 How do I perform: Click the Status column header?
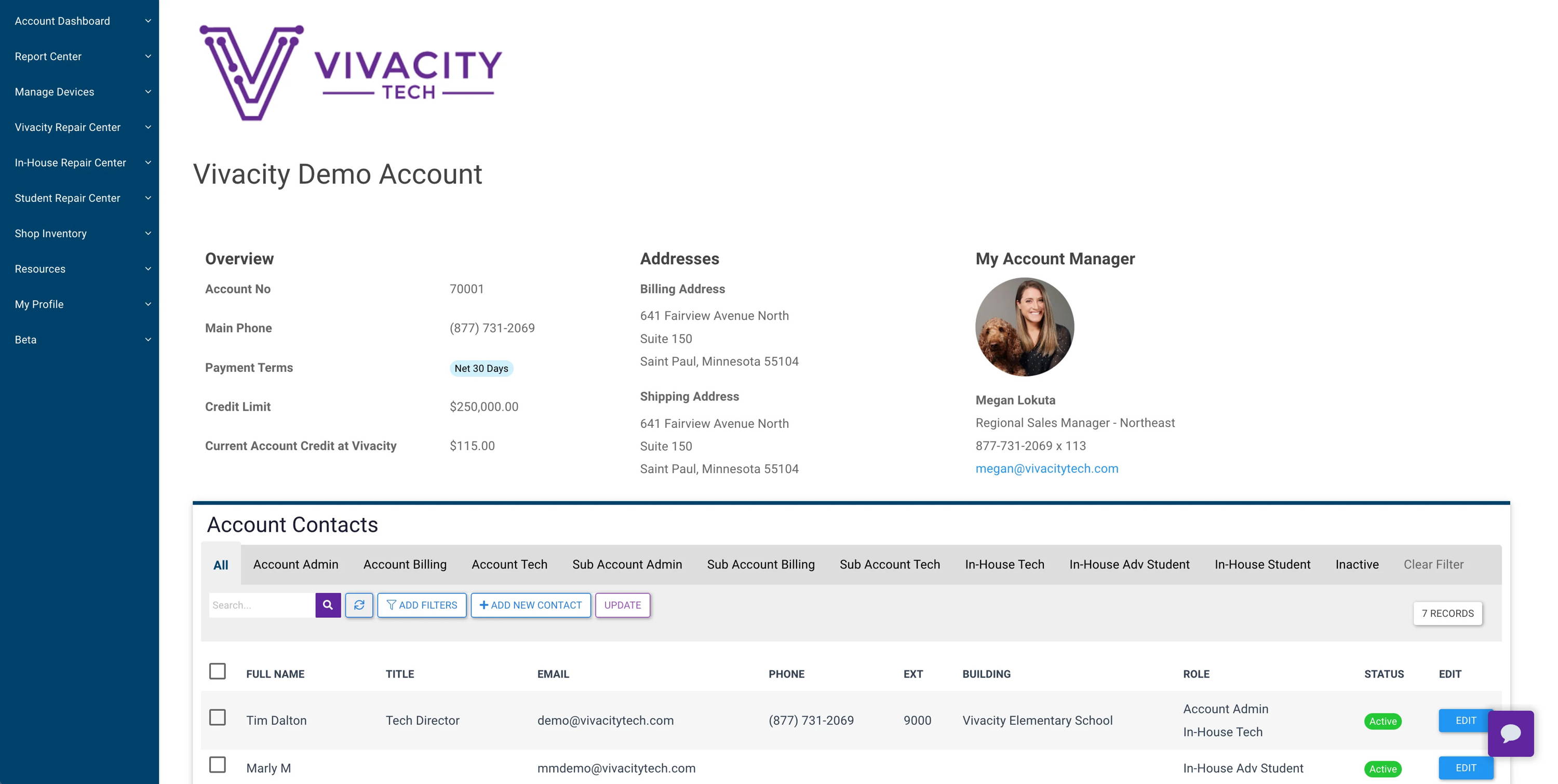1384,674
